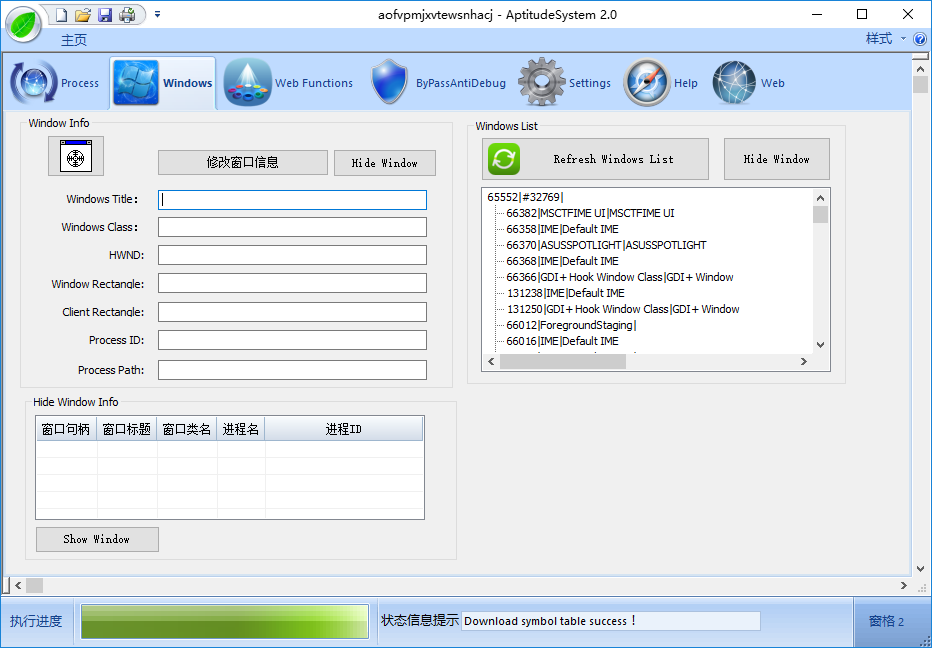Click the 窗口标题 column header
The width and height of the screenshot is (932, 648).
point(127,429)
